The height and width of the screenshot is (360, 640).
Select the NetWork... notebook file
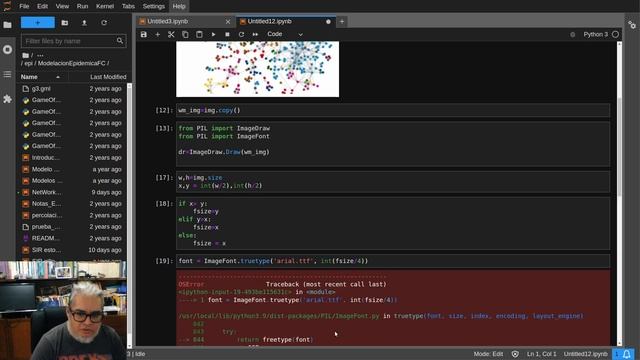pyautogui.click(x=72, y=192)
